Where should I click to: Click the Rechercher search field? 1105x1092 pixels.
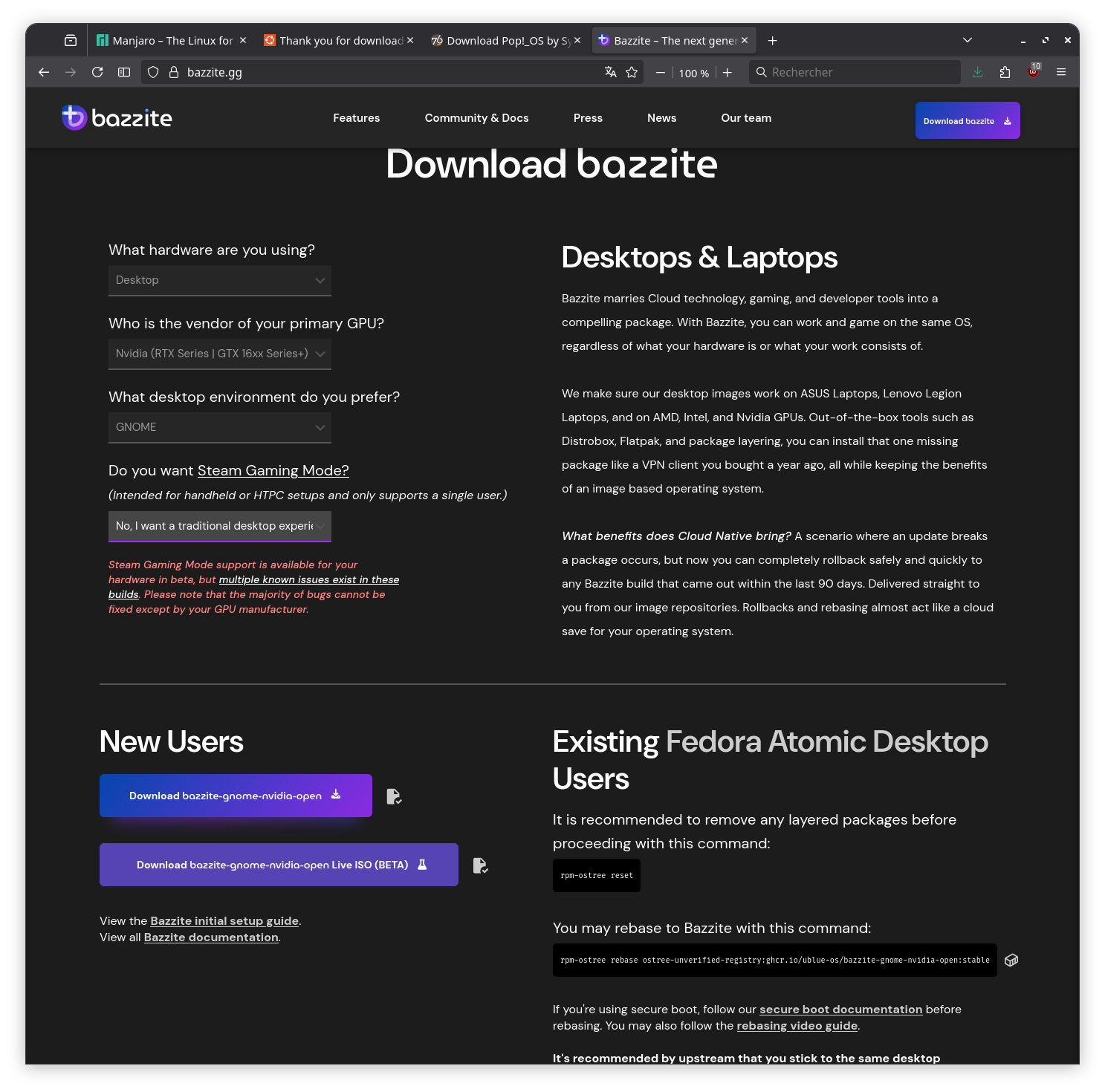coord(855,72)
